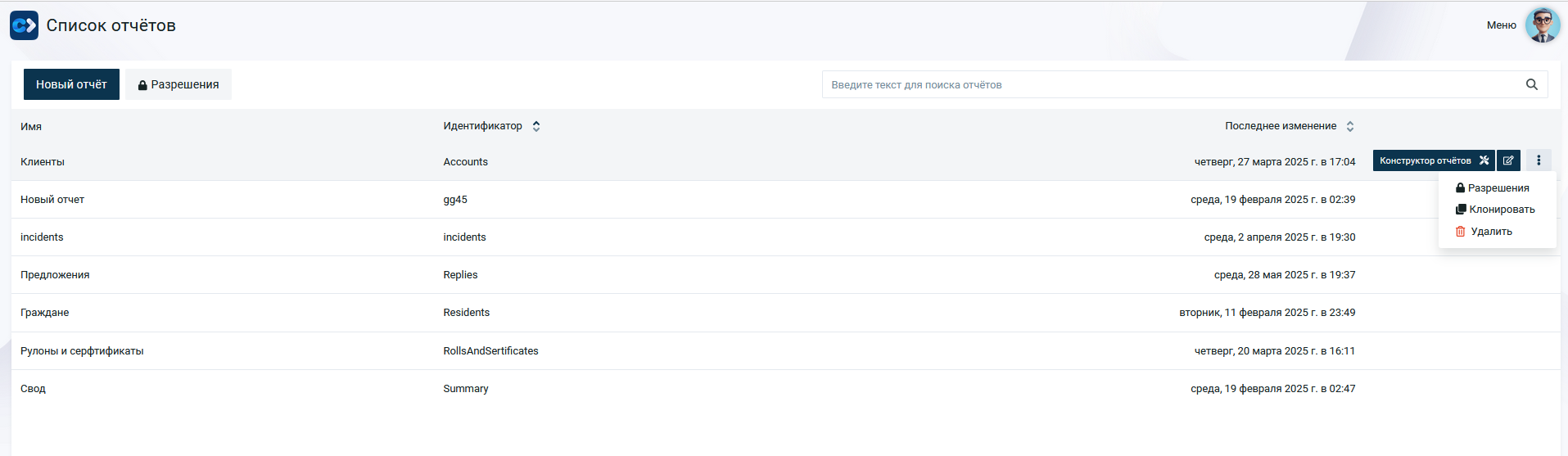Open the Меню link
Viewport: 1568px width, 456px height.
(1501, 25)
